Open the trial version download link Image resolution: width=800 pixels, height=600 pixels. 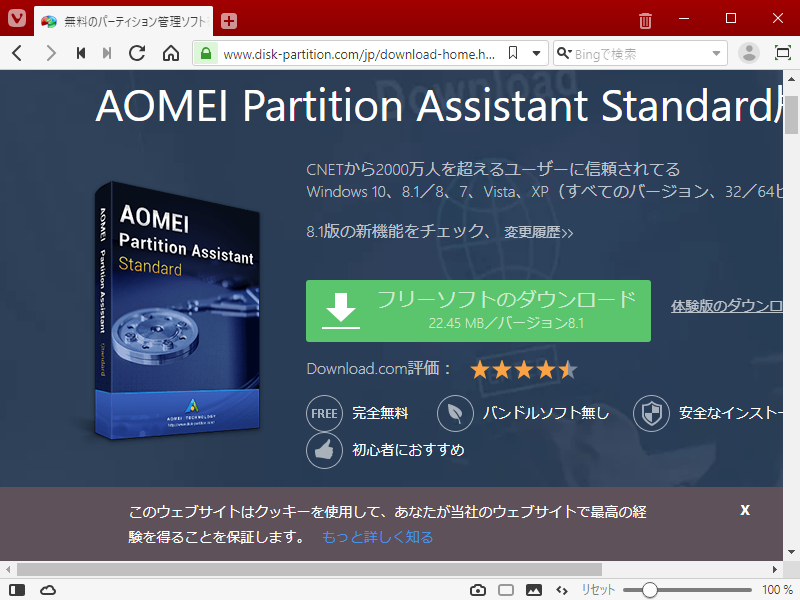(727, 306)
